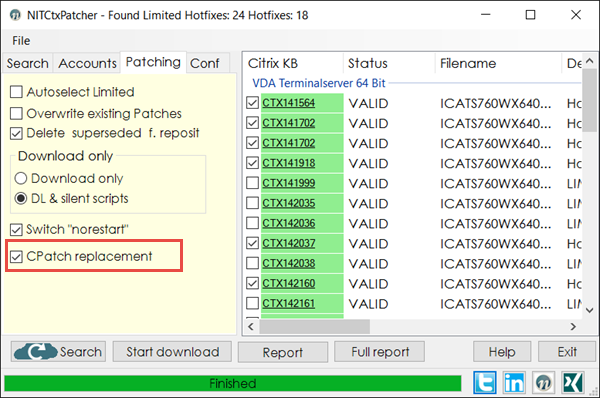Open the Xing icon link
Screen dimensions: 600x398
(x=573, y=382)
